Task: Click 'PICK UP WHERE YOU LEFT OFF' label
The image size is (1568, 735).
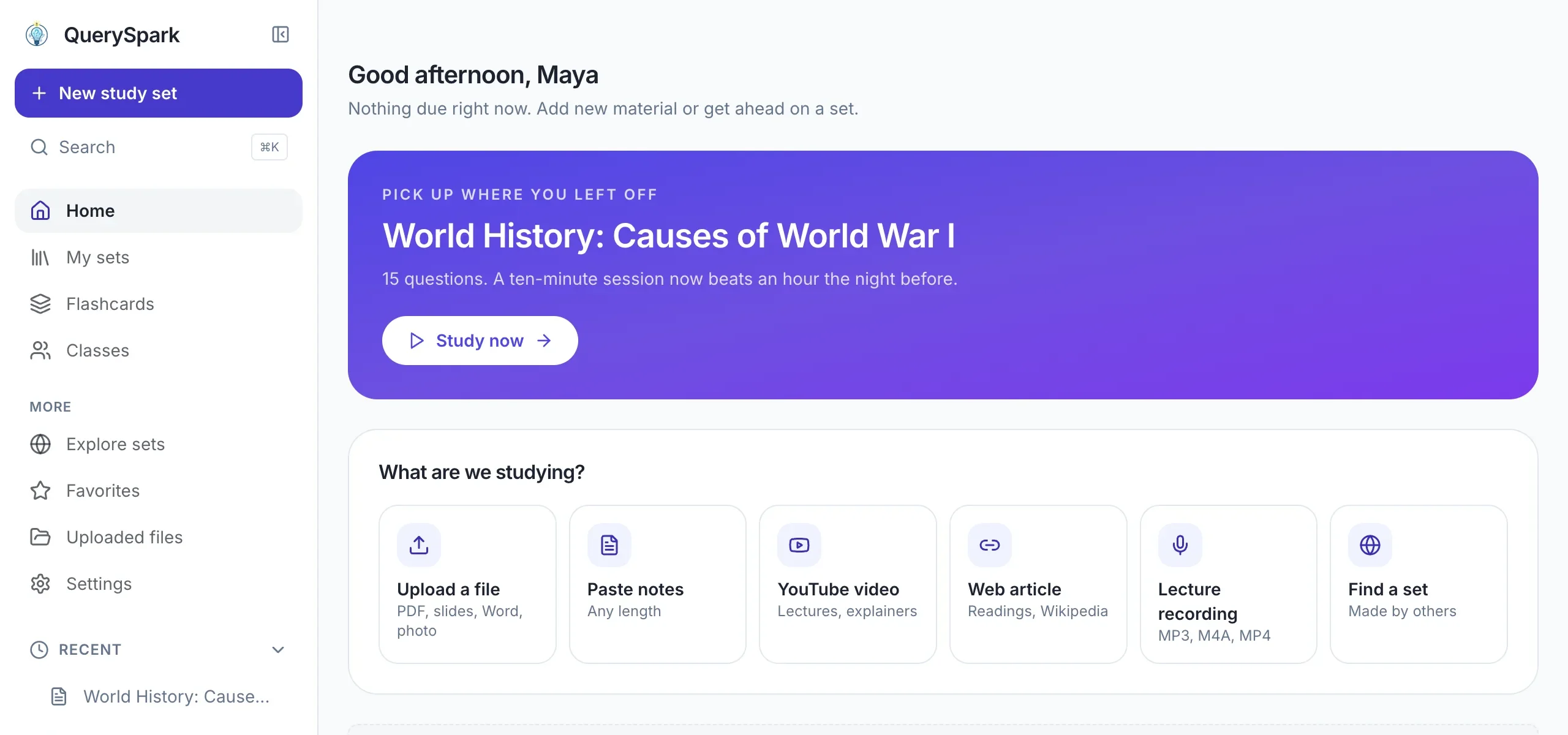Action: pos(519,195)
